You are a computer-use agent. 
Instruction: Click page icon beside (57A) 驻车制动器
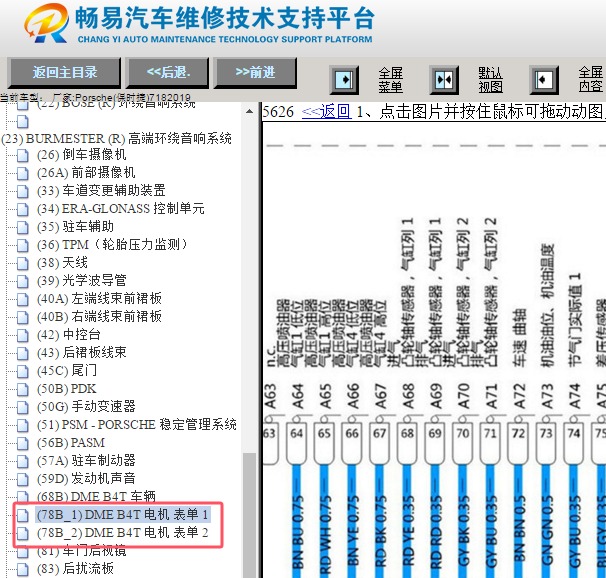[x=23, y=461]
